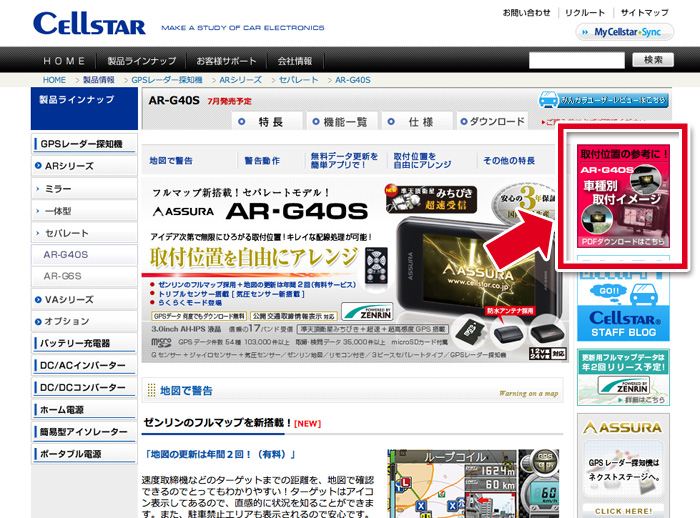Jump to その他の特長 section
The height and width of the screenshot is (518, 700).
tap(509, 161)
